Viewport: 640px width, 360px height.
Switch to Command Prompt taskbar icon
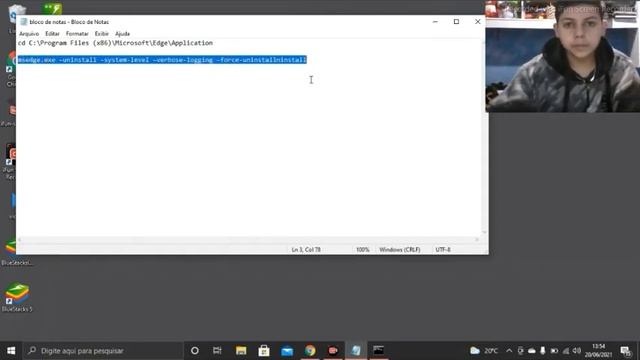378,351
